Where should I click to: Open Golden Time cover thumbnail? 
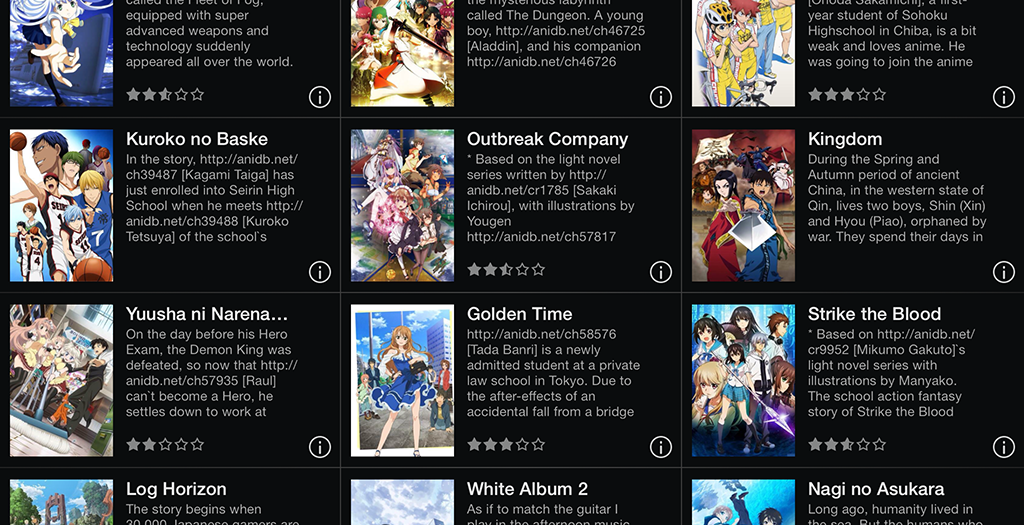coord(402,380)
